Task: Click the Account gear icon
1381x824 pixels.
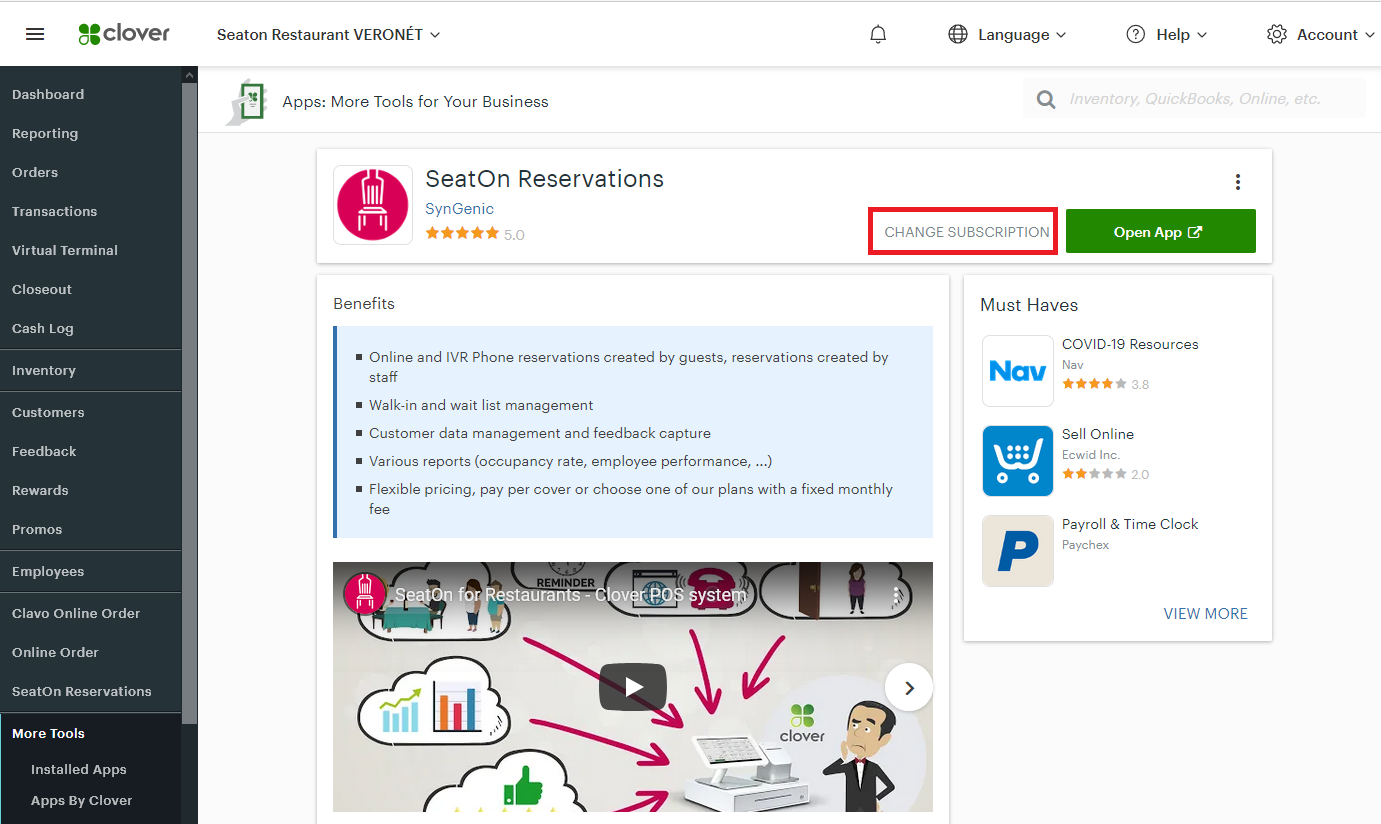Action: pos(1277,34)
